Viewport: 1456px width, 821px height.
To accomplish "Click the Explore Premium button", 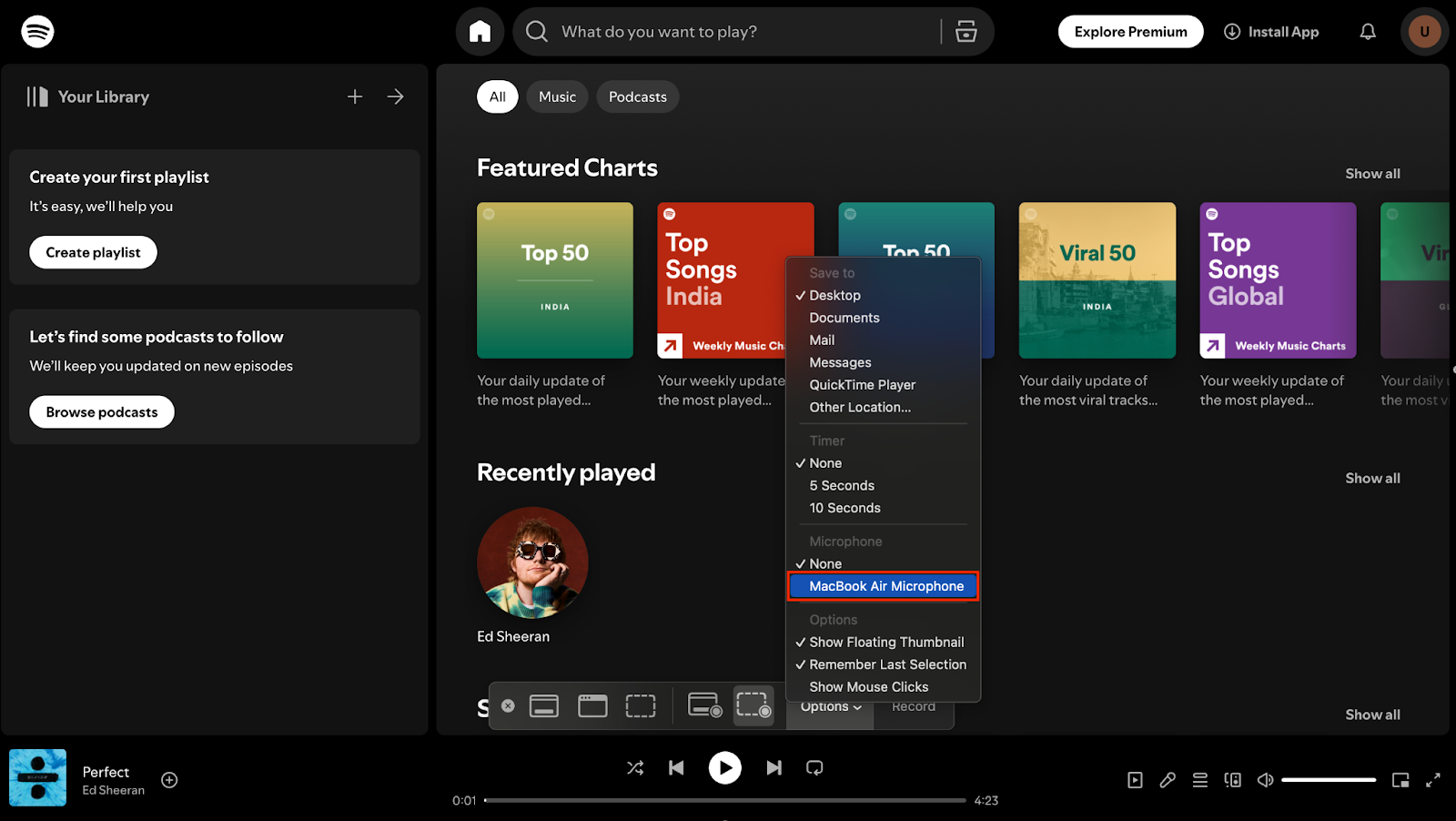I will (1130, 32).
